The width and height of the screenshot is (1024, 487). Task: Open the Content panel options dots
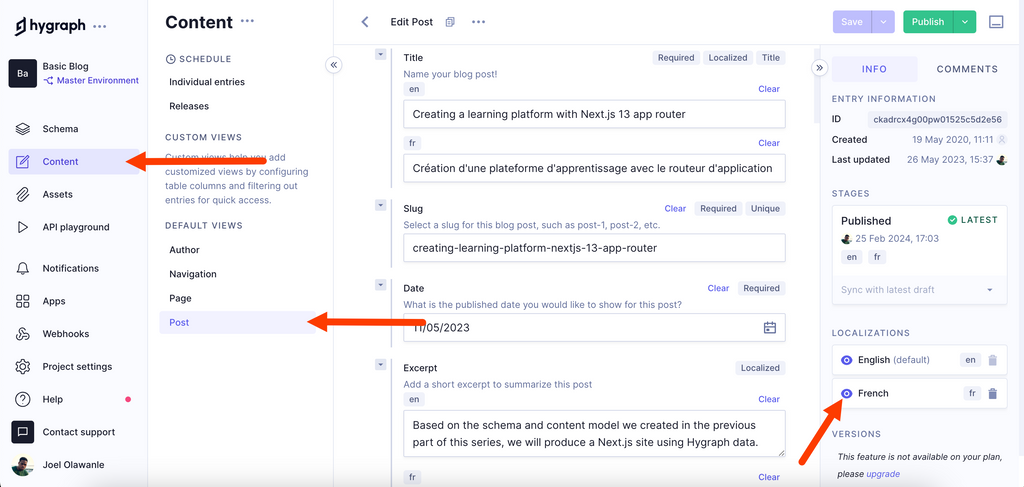pyautogui.click(x=247, y=22)
